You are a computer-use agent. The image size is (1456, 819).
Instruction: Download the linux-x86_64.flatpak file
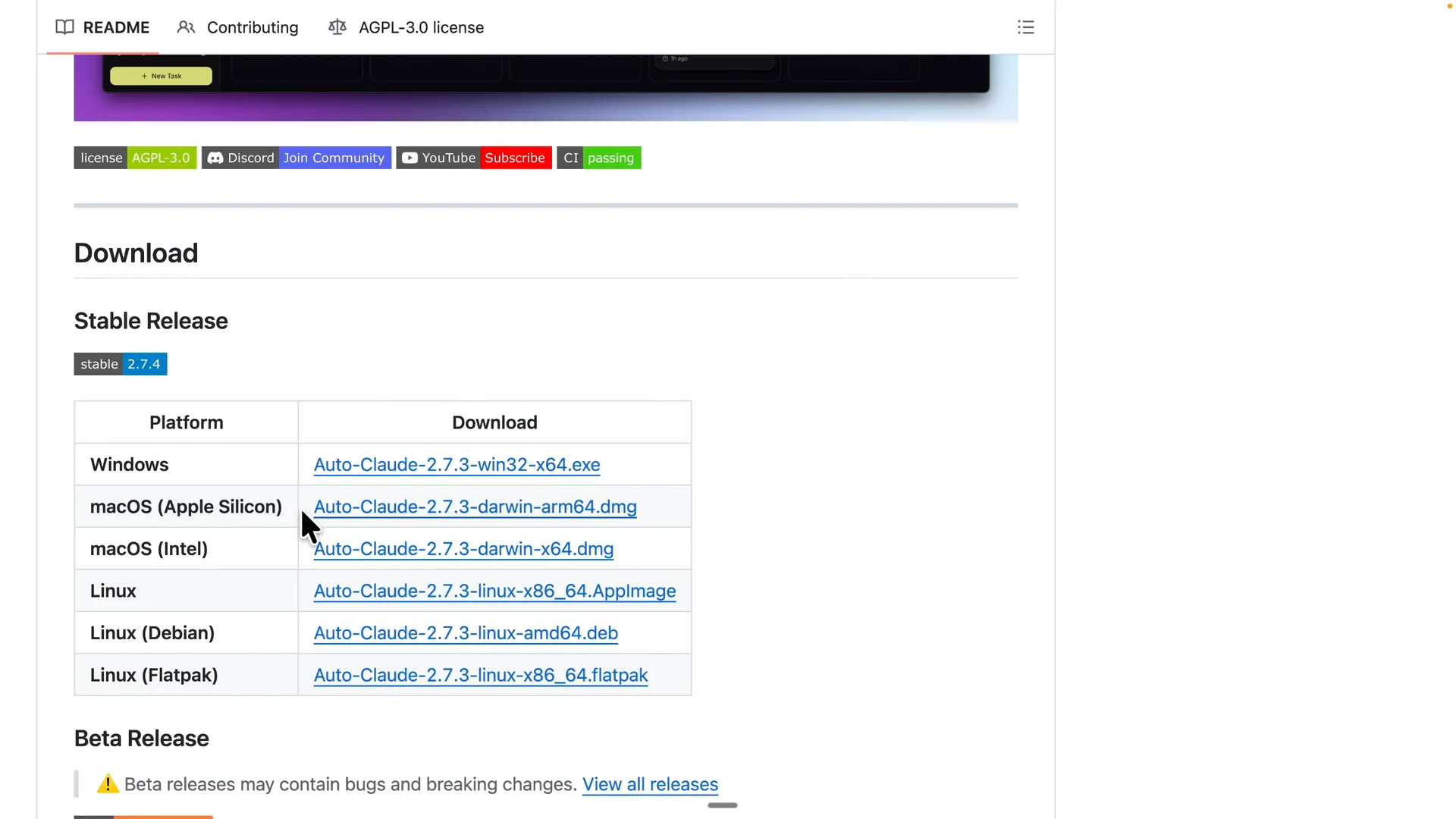tap(481, 675)
